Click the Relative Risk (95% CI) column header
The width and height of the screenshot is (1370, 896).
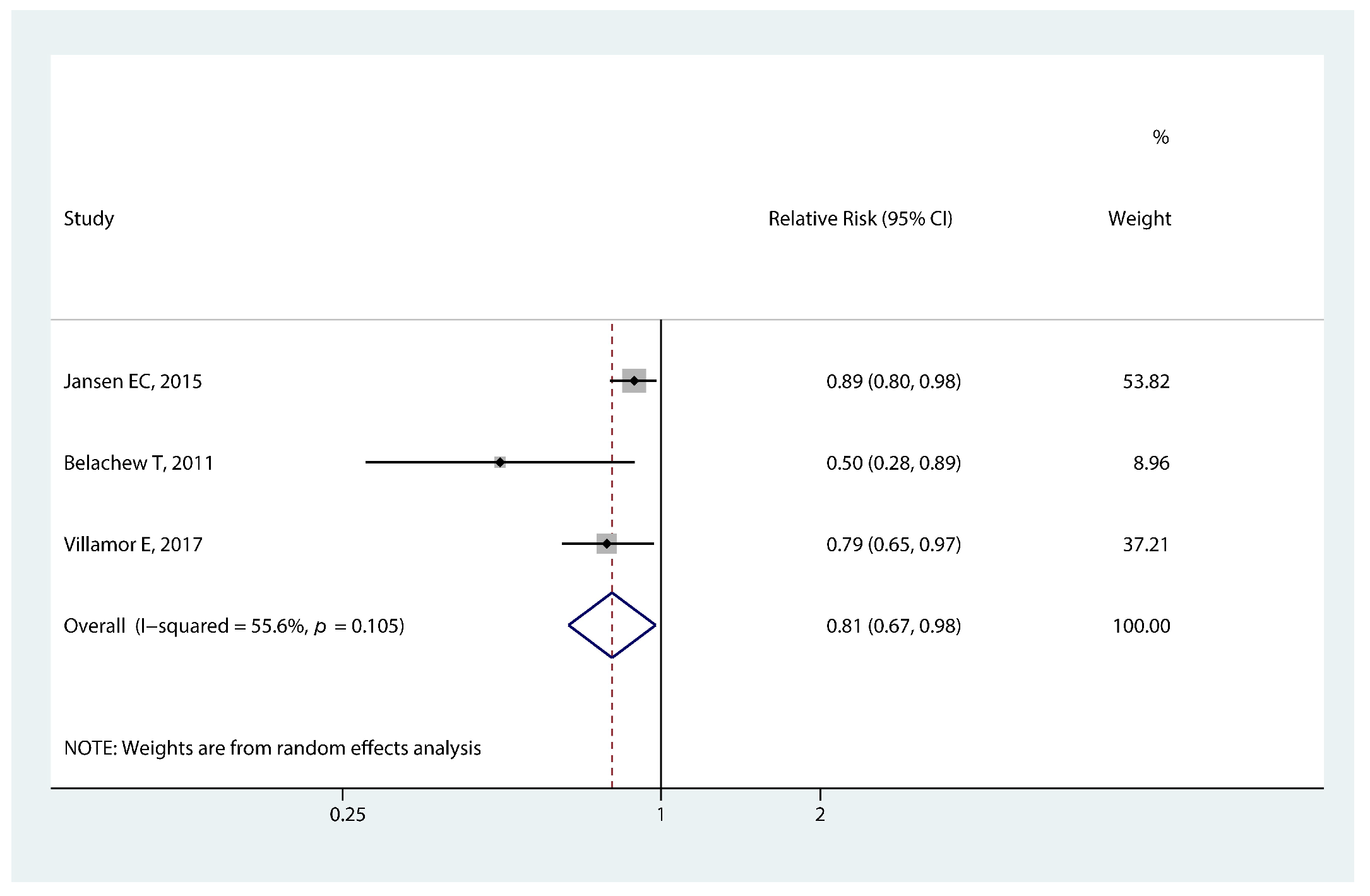tap(860, 218)
